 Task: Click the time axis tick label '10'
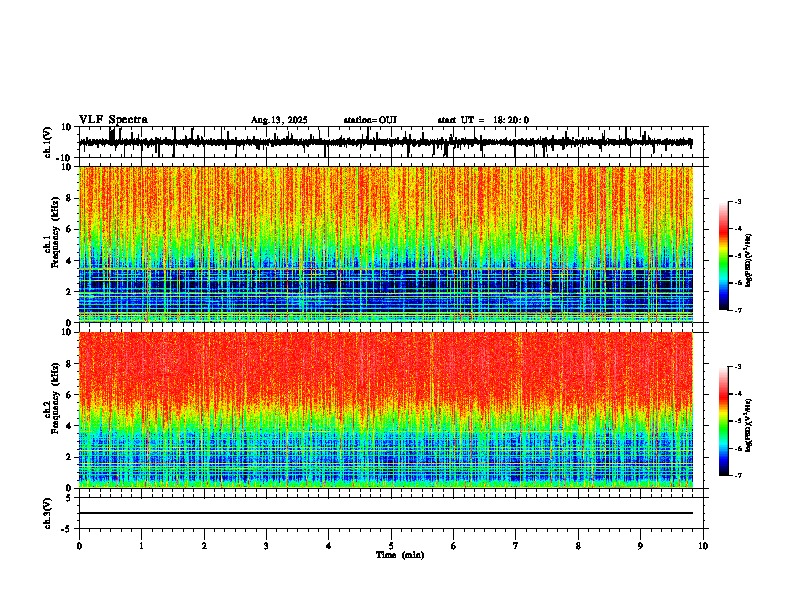[x=703, y=546]
